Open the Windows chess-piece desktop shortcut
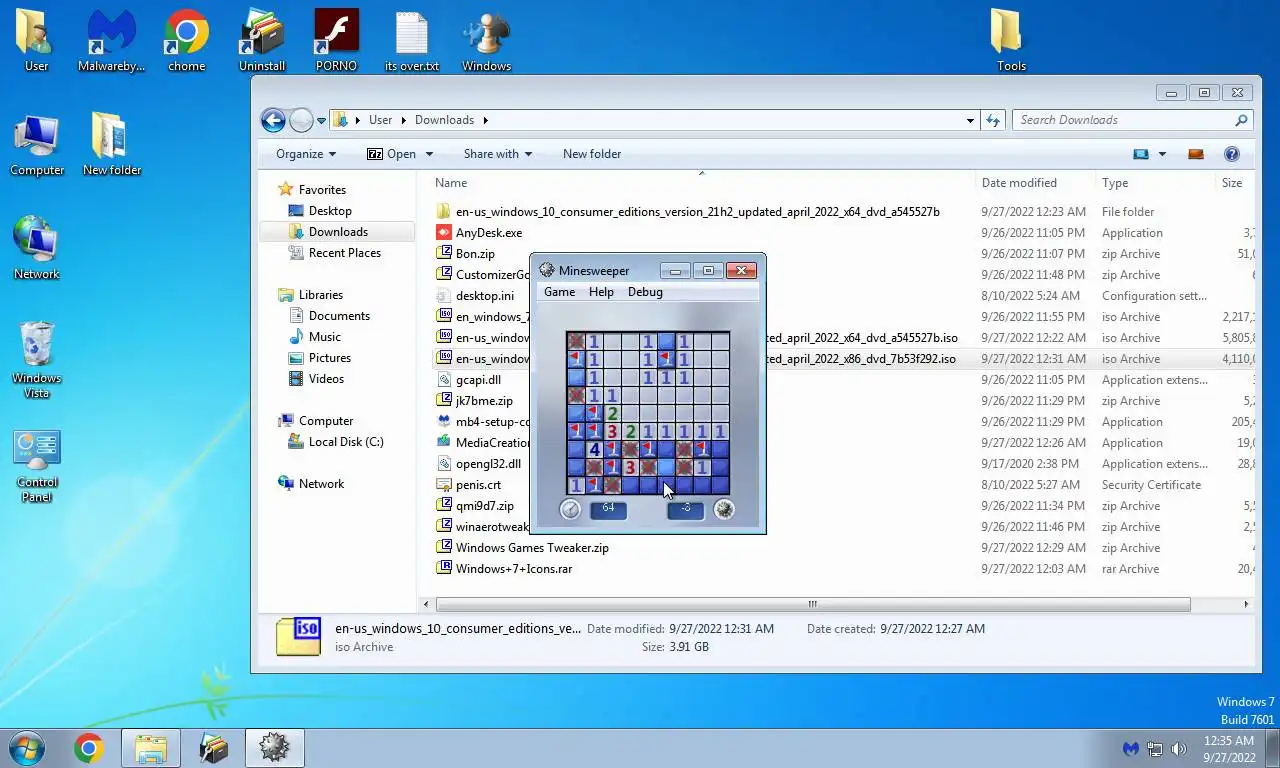The width and height of the screenshot is (1280, 768). coord(487,42)
